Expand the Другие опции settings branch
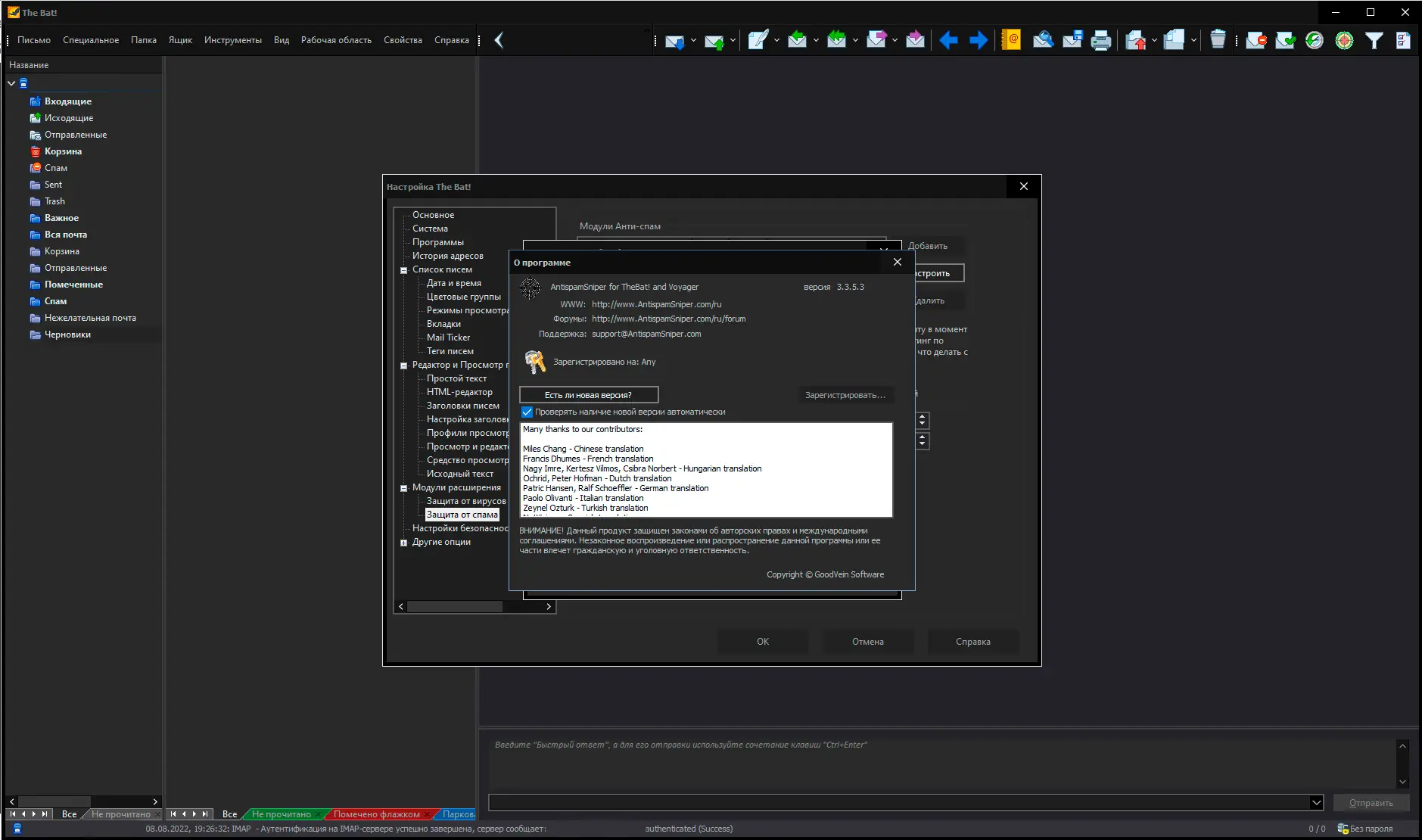1422x840 pixels. click(403, 543)
